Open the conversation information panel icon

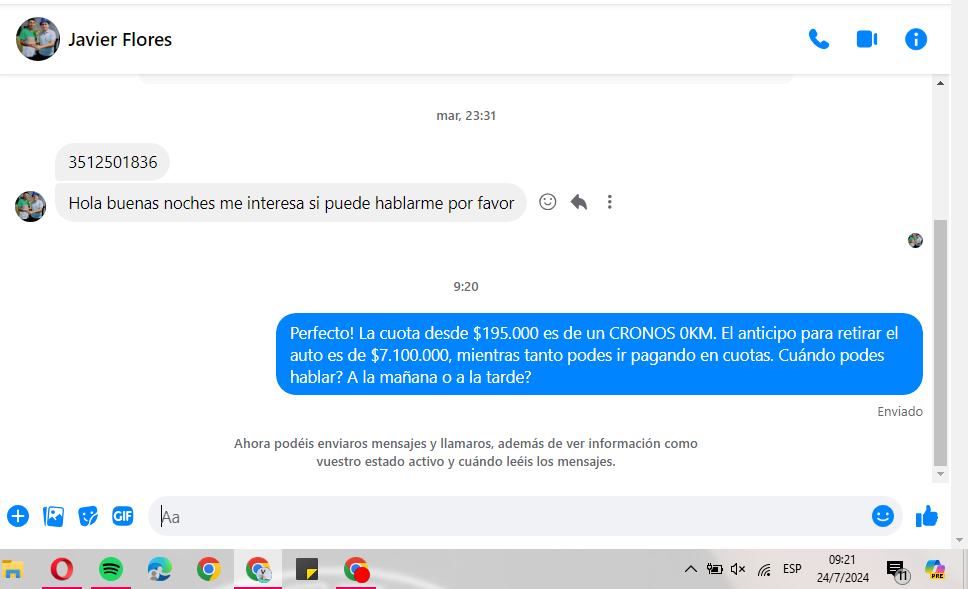[915, 39]
